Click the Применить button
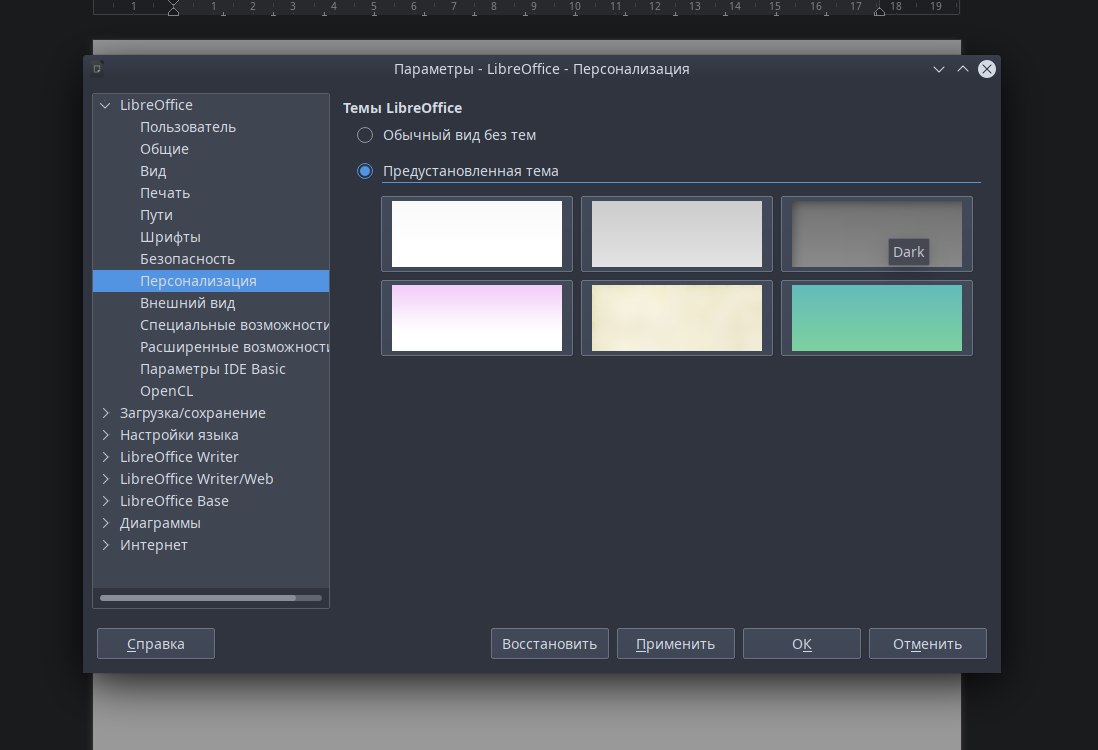 pos(676,644)
